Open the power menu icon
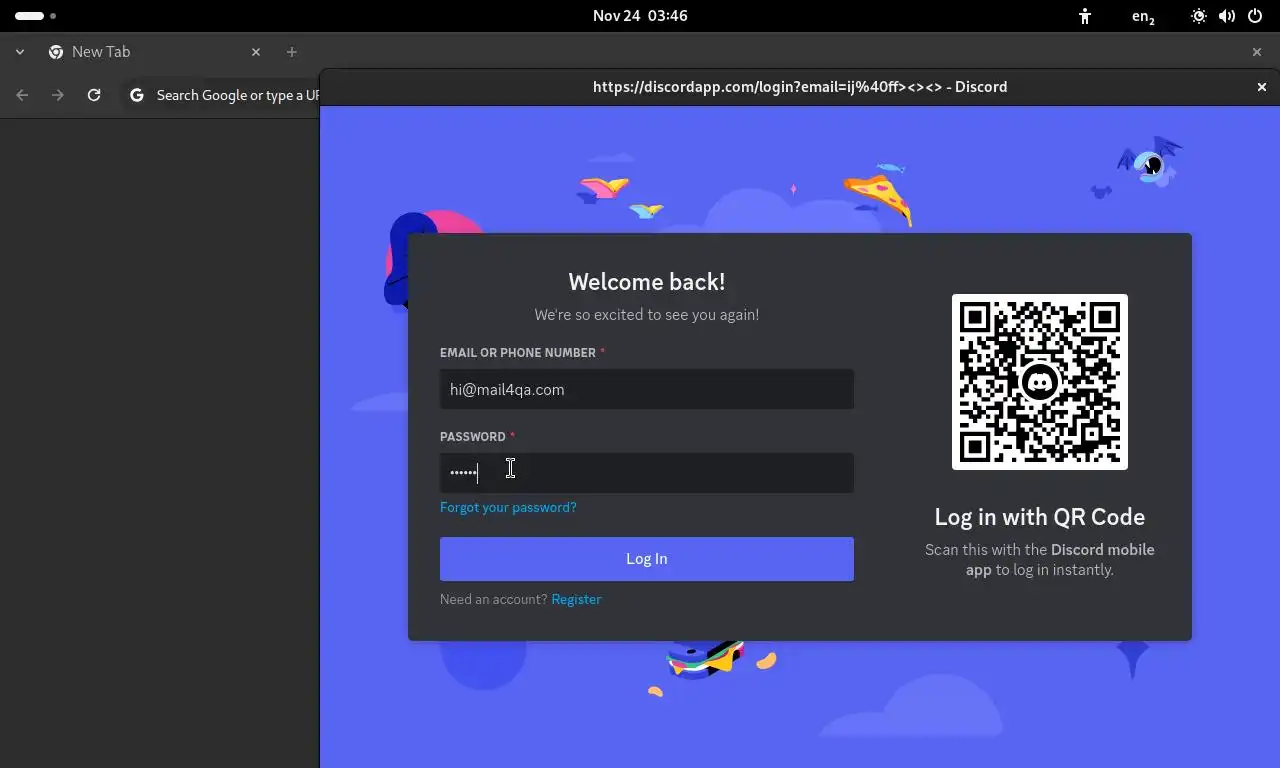 (1255, 16)
